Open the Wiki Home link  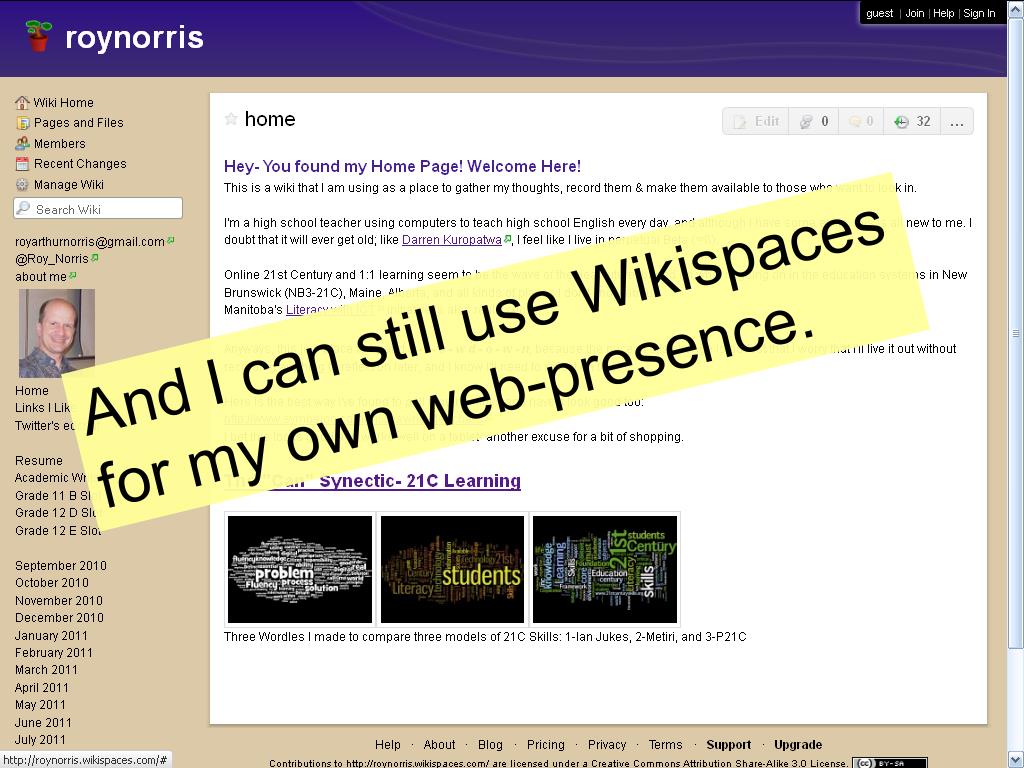click(63, 103)
